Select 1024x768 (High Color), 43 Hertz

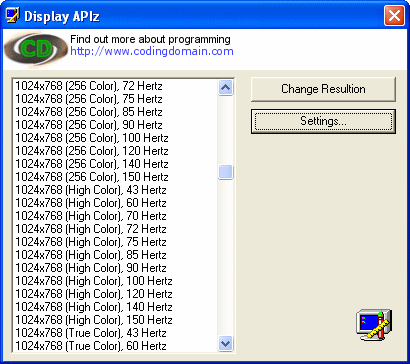pos(115,190)
